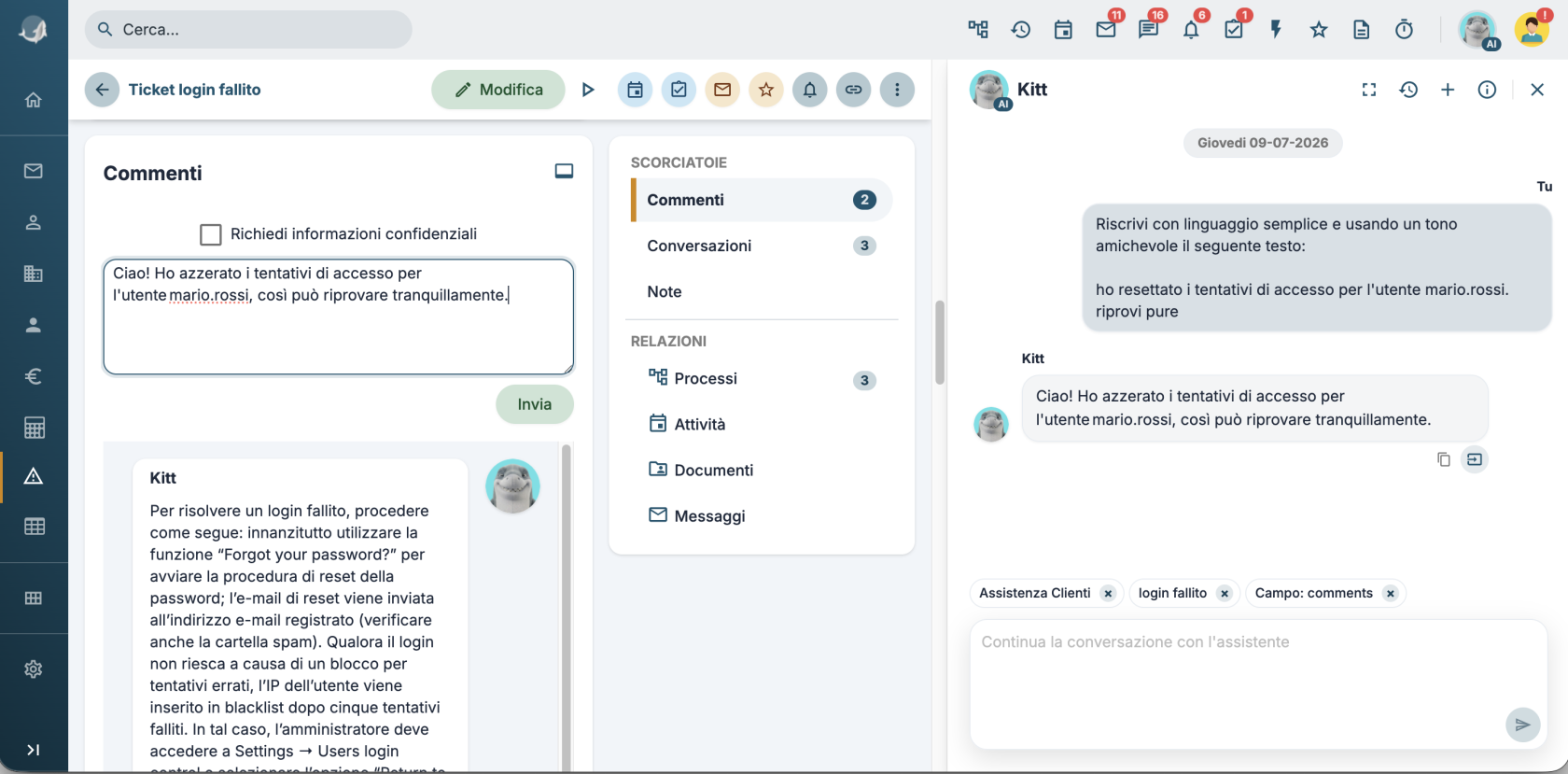Open Messaggi relation

click(x=762, y=515)
